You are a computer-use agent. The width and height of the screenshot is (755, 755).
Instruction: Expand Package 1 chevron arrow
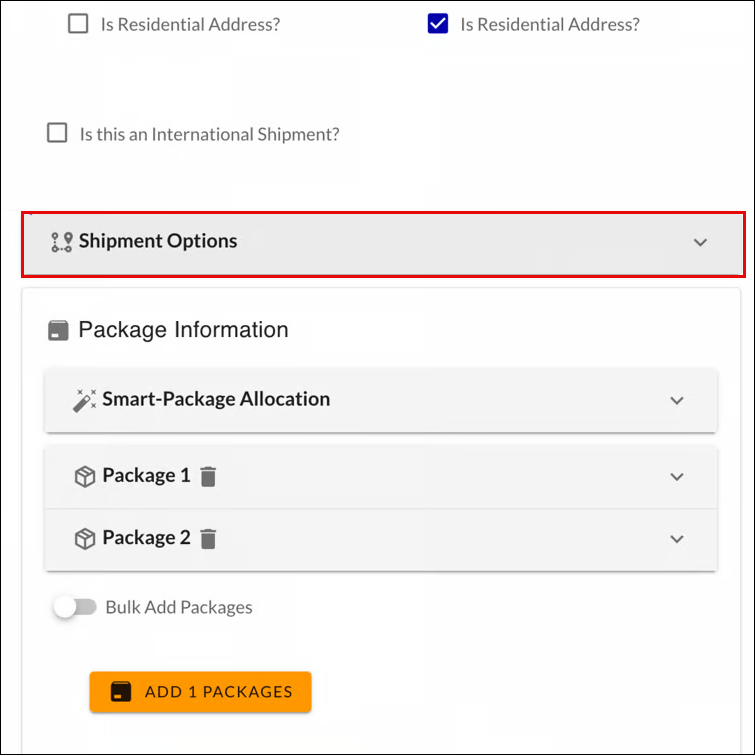[677, 477]
